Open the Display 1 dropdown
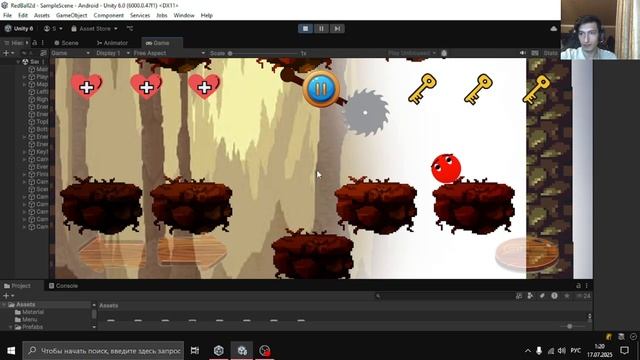Viewport: 640px width, 360px height. point(113,53)
